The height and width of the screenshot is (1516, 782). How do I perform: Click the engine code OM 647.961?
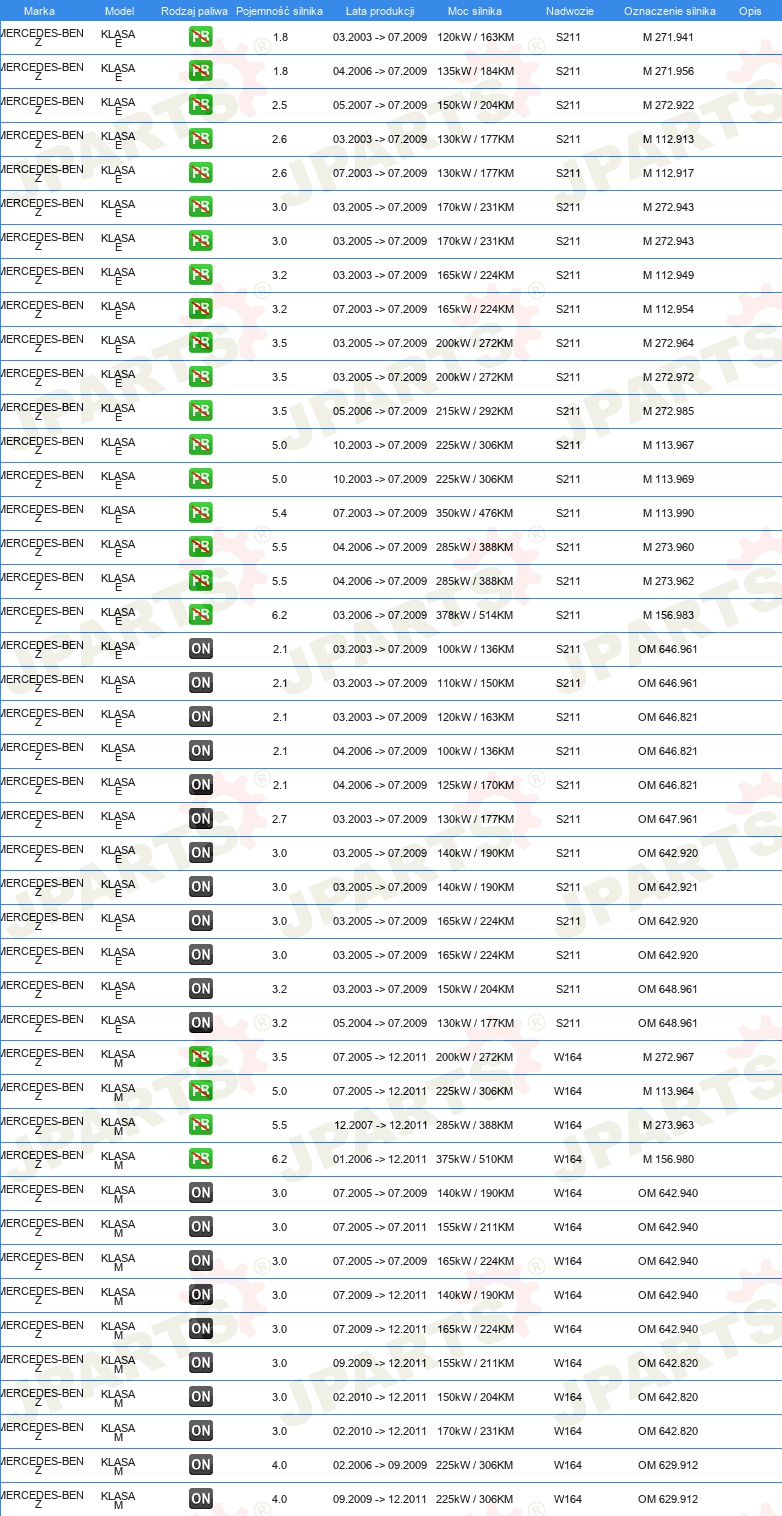[668, 819]
